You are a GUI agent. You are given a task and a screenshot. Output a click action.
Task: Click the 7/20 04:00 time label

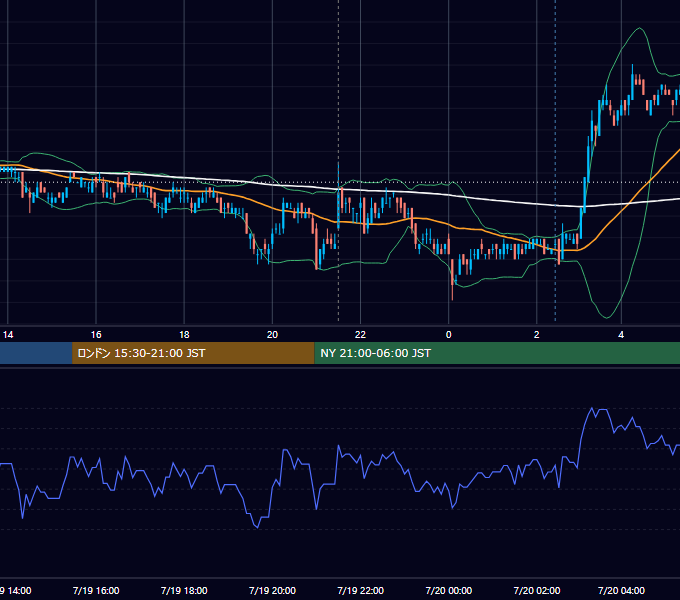621,590
